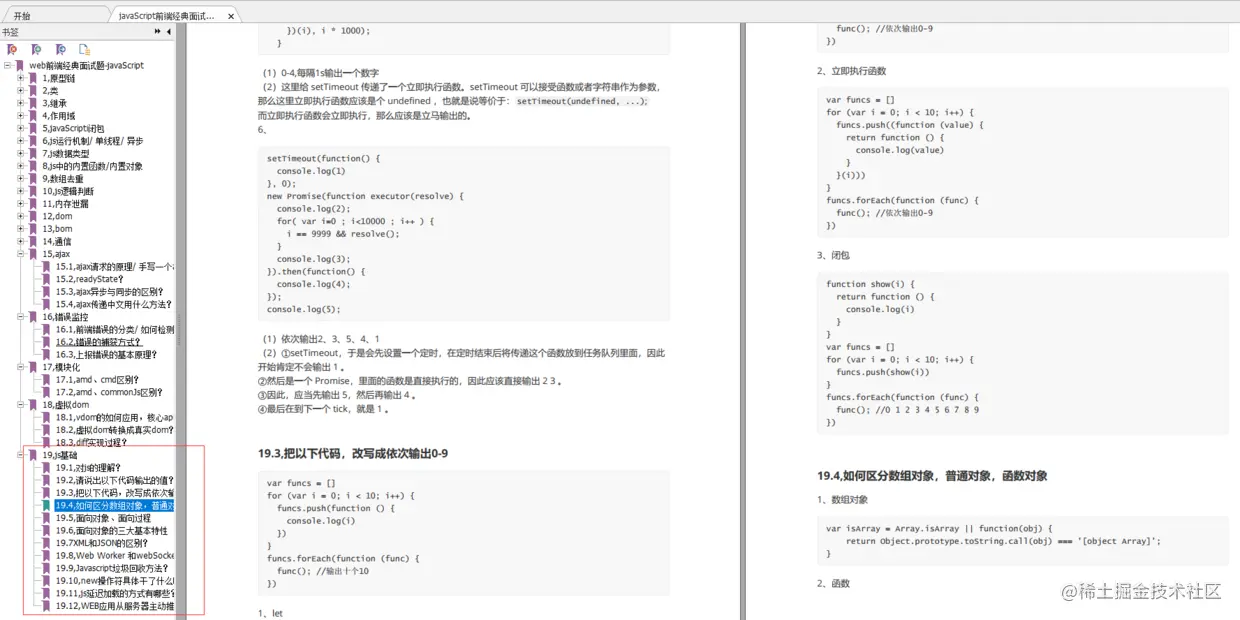Image resolution: width=1240 pixels, height=620 pixels.
Task: Open bookmark 19.6,面向对象的三大基本特性
Action: pos(111,531)
